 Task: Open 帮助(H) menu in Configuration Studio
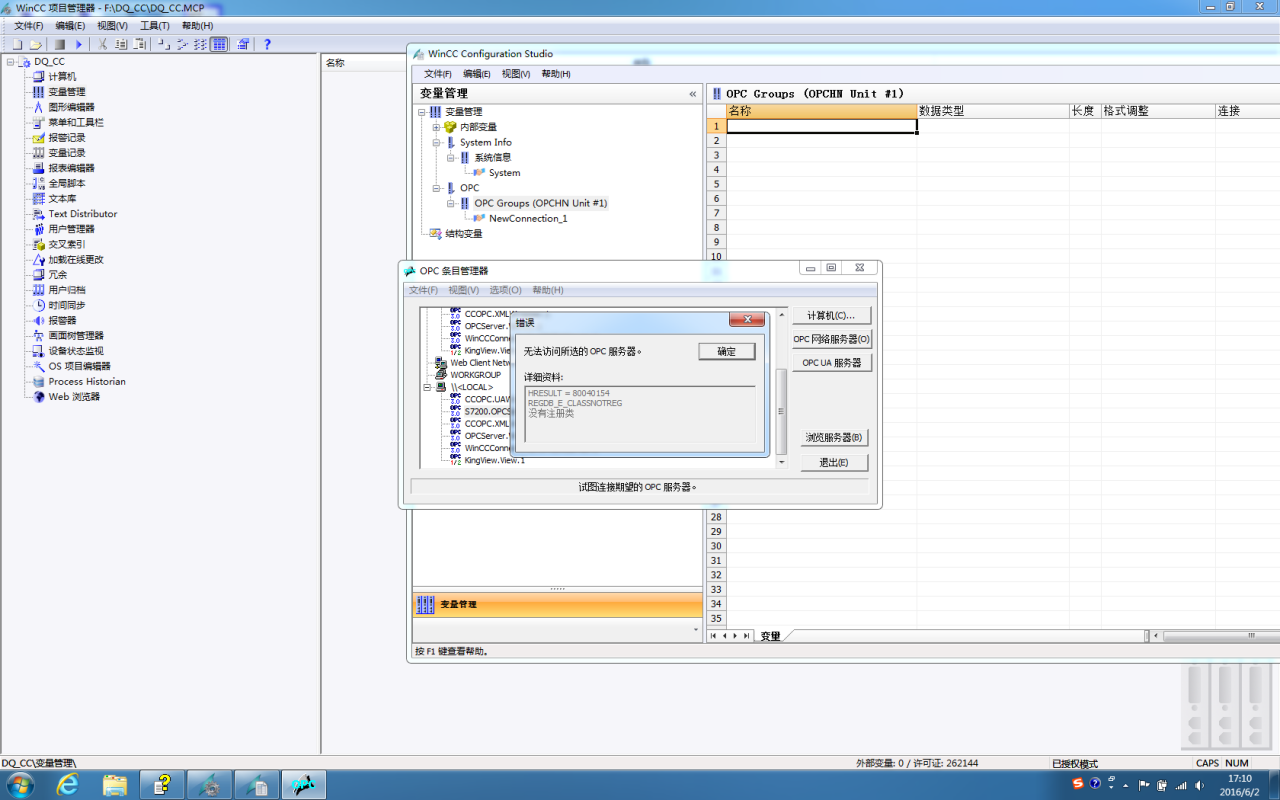pos(556,74)
